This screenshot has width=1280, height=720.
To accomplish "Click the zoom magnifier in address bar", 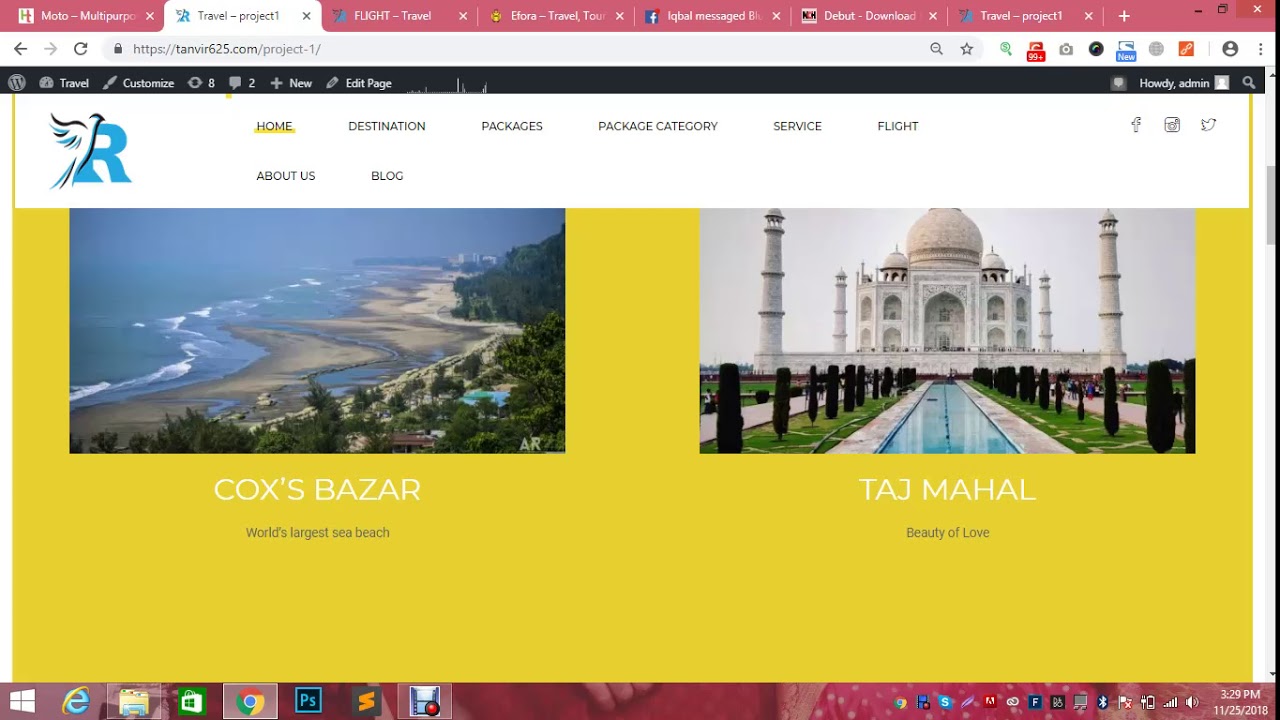I will click(x=936, y=48).
